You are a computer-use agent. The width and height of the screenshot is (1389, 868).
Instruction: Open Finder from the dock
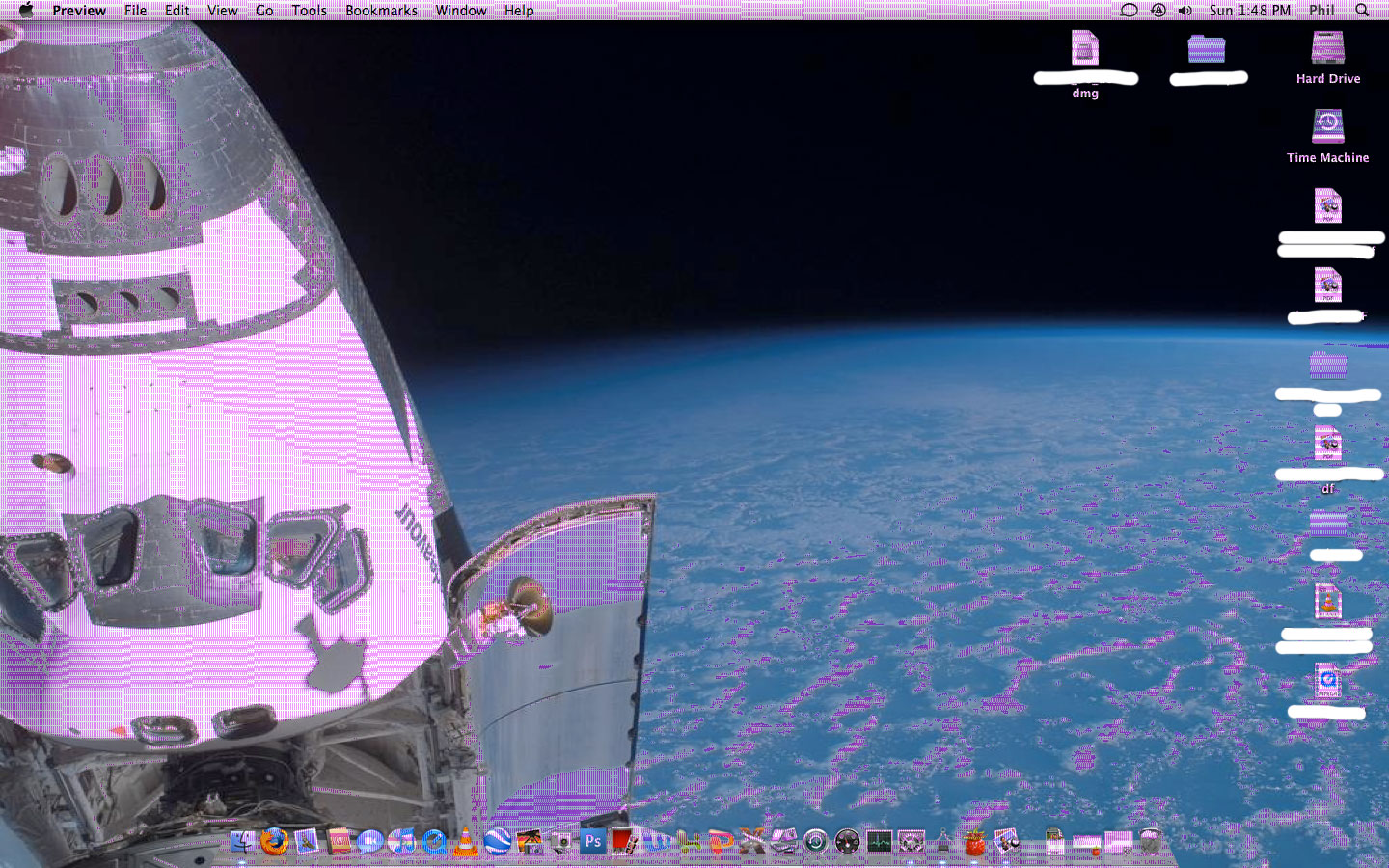[x=243, y=842]
